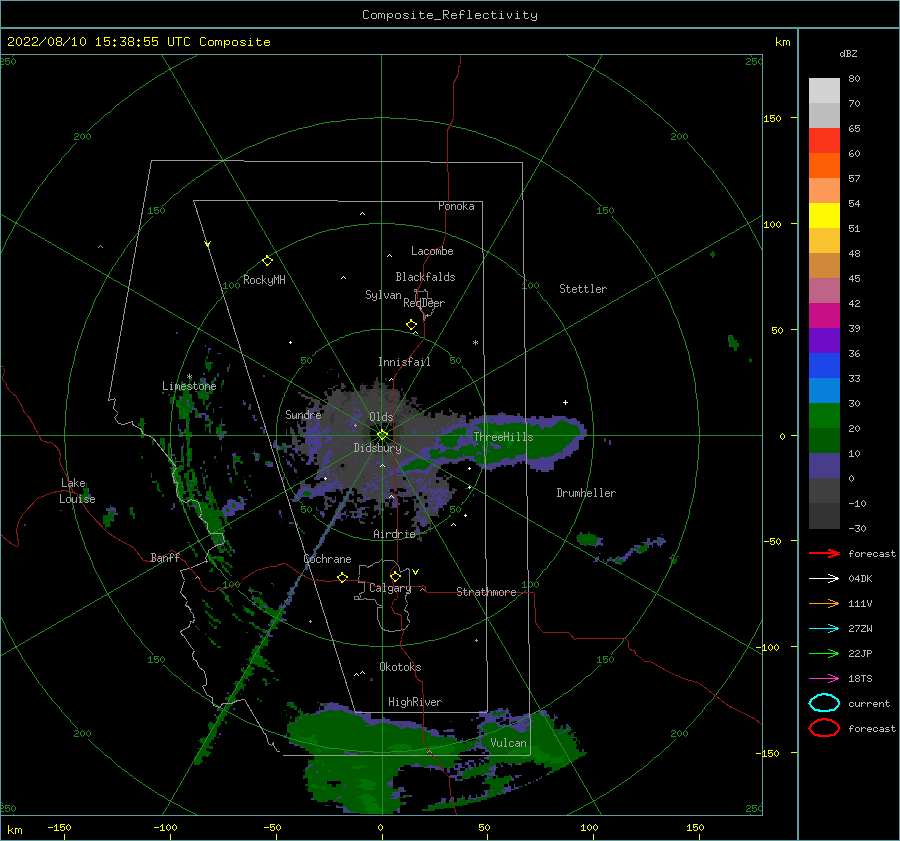Click the yellow diamond marker below RedDeer
The height and width of the screenshot is (841, 900).
tap(411, 325)
